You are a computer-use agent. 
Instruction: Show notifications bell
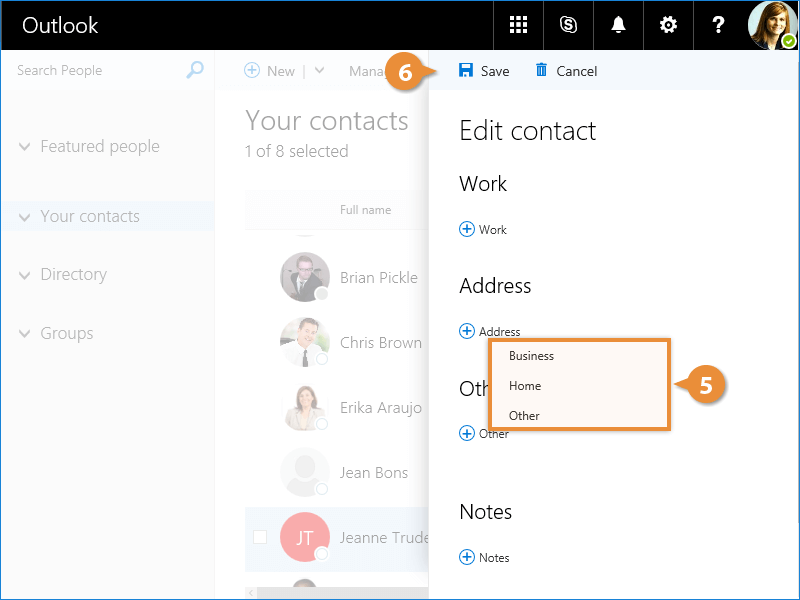(618, 25)
